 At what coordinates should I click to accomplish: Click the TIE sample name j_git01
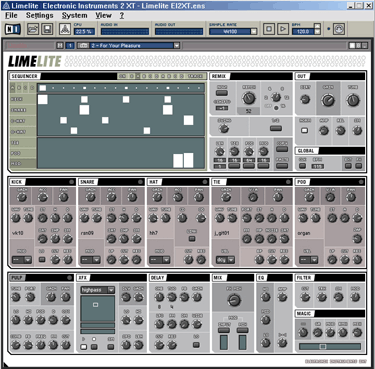pos(221,233)
